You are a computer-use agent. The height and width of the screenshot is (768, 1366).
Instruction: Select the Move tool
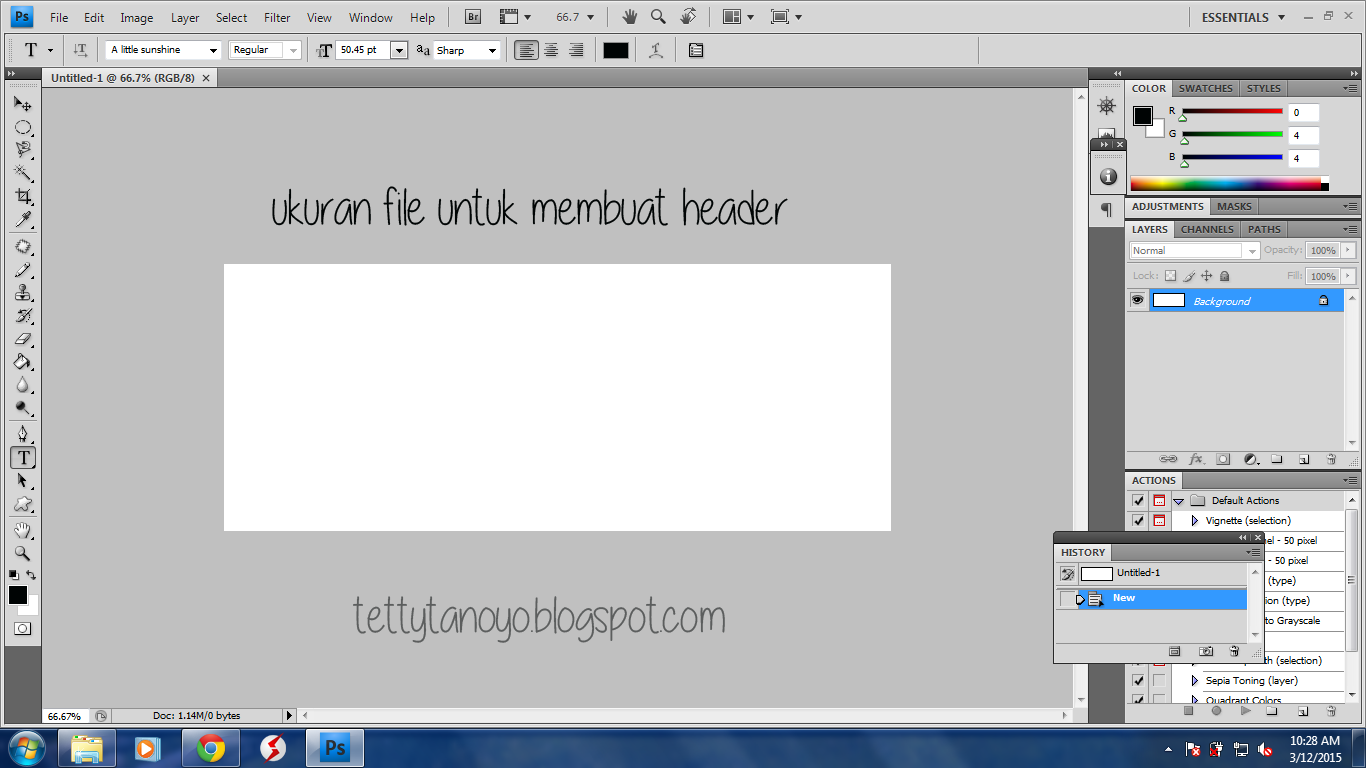click(22, 103)
